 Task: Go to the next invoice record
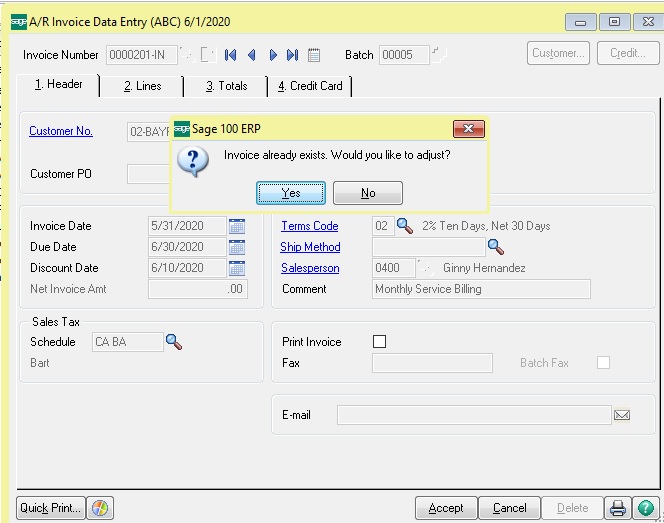tap(272, 55)
